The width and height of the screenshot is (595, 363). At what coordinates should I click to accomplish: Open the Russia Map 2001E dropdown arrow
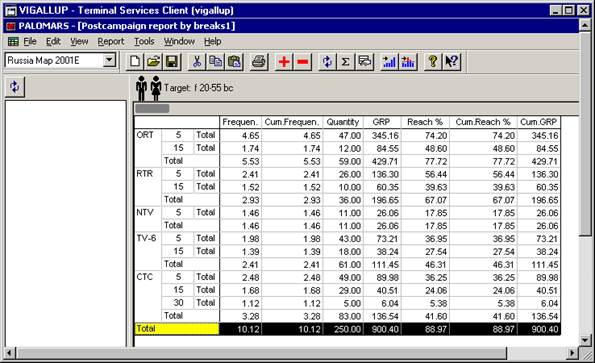(109, 60)
